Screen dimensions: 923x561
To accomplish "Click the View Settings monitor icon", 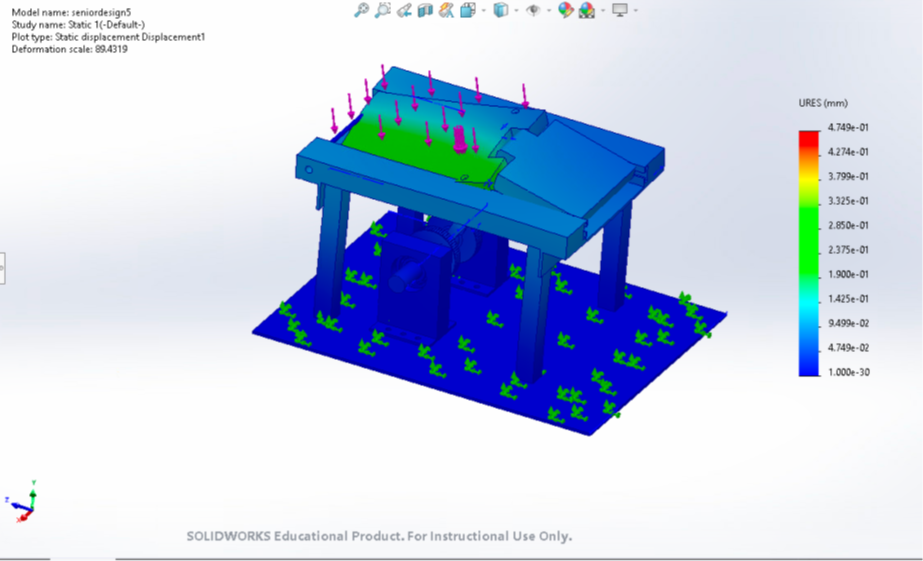I will [620, 10].
